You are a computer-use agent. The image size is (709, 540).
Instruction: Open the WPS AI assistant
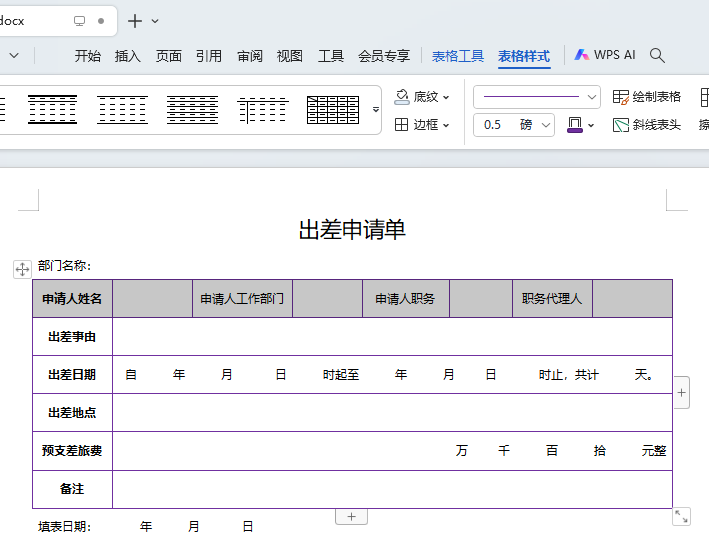(605, 56)
